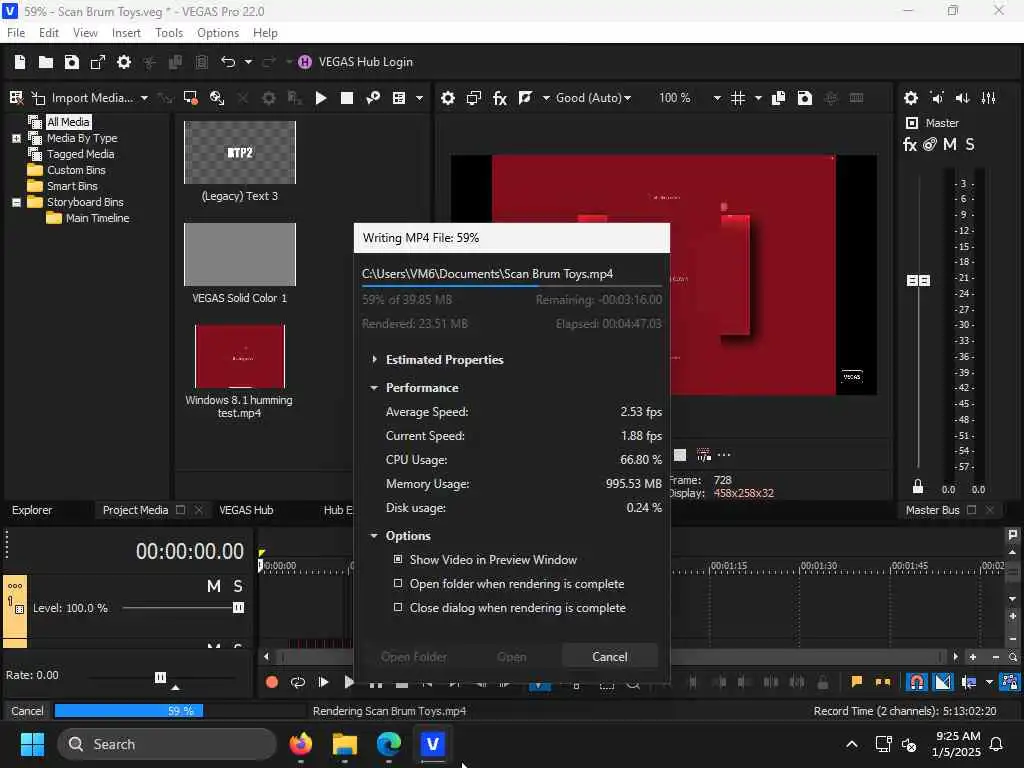This screenshot has width=1024, height=768.
Task: Toggle Show Video in Preview Window checkbox
Action: coord(398,560)
